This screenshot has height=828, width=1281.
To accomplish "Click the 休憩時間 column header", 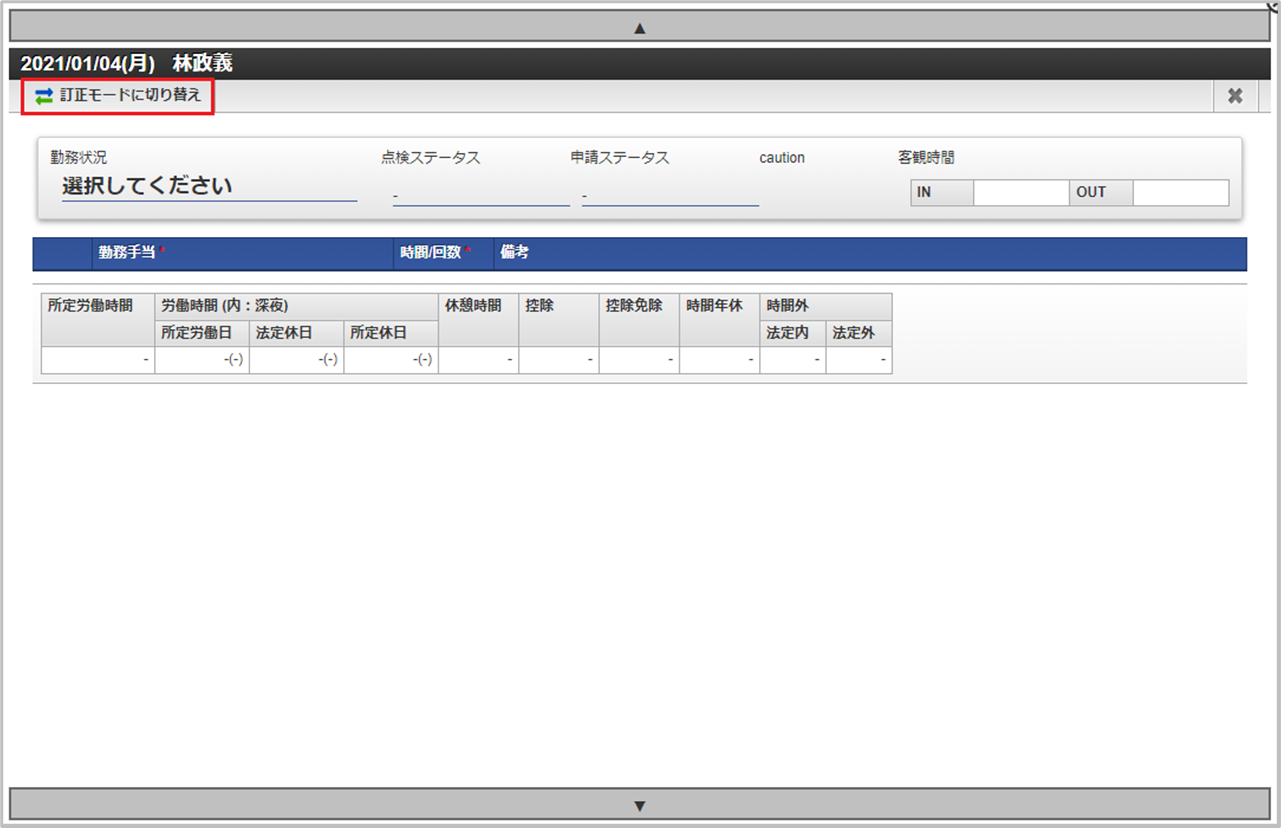I will pyautogui.click(x=477, y=306).
